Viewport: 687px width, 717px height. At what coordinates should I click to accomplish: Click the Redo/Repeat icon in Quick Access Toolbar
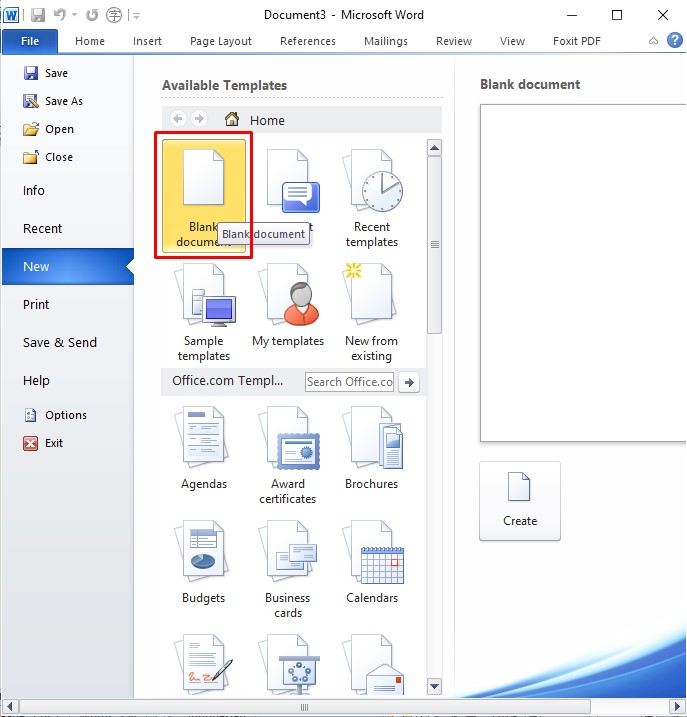point(92,15)
